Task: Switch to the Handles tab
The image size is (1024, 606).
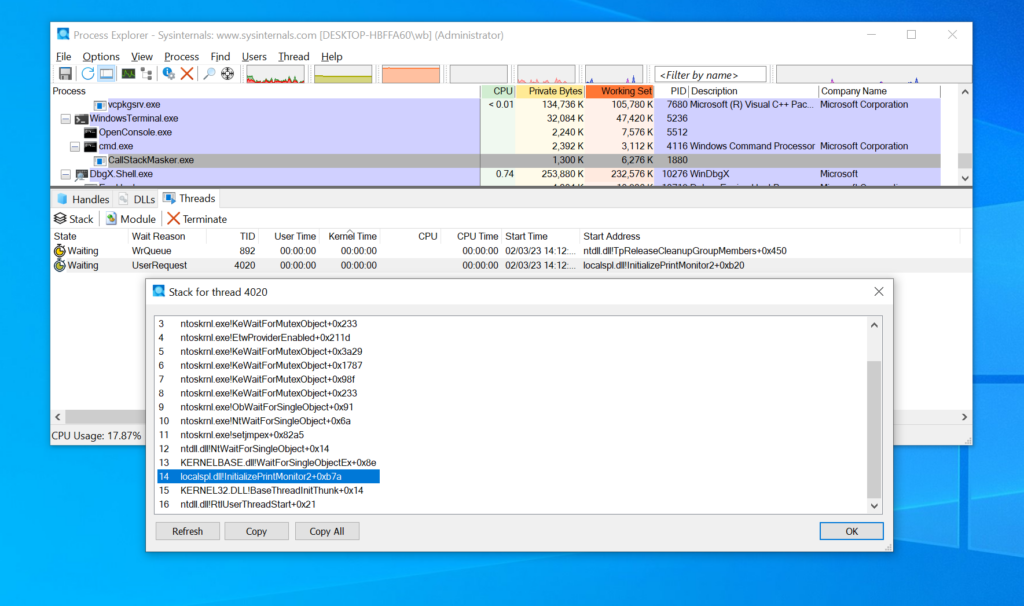Action: pyautogui.click(x=83, y=199)
